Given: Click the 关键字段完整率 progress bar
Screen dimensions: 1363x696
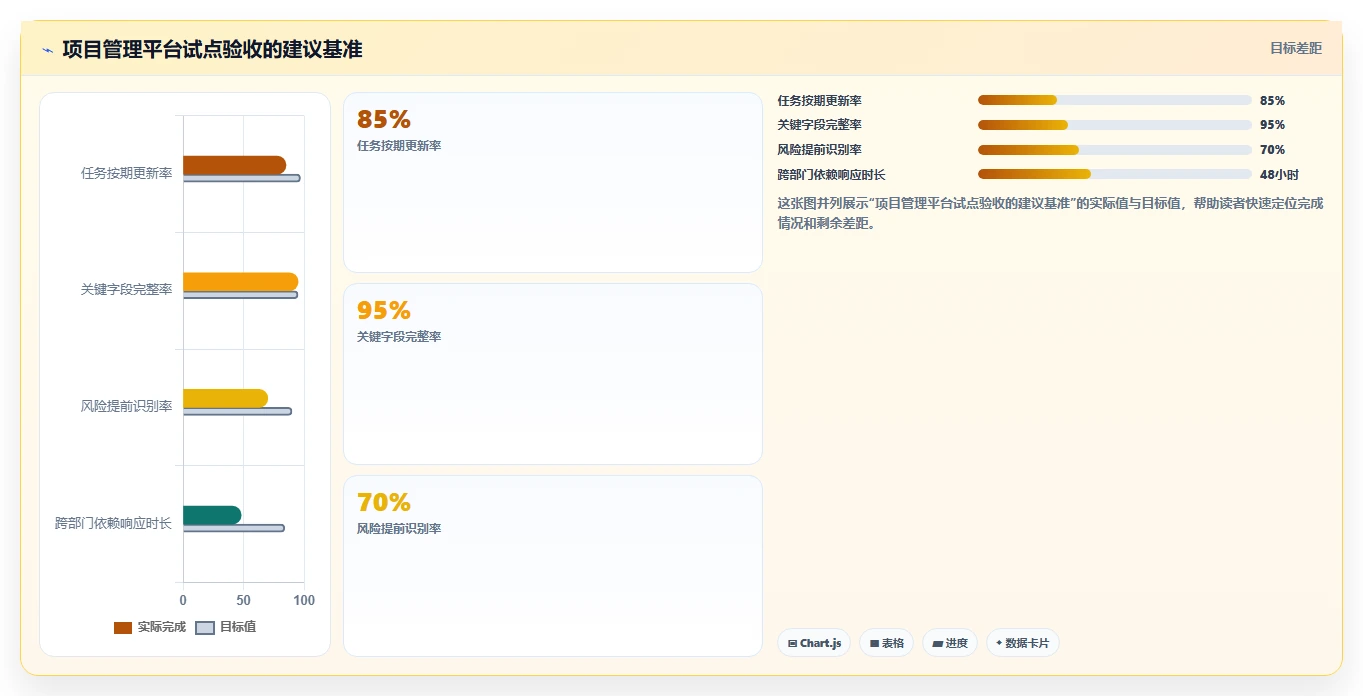Looking at the screenshot, I should (x=1114, y=125).
